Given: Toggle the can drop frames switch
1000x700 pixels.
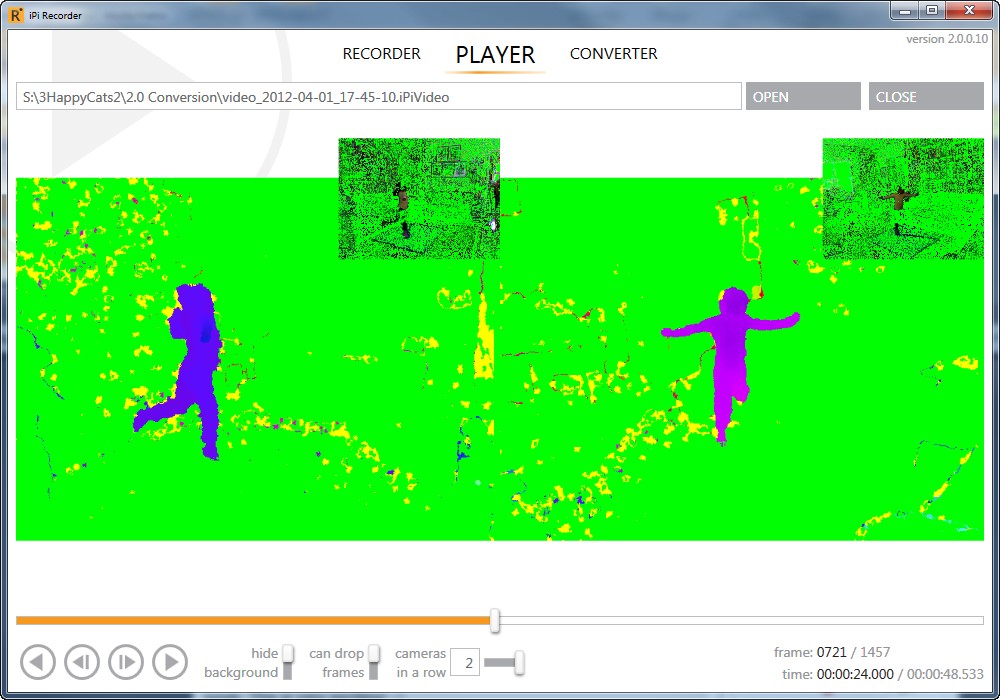Looking at the screenshot, I should (374, 662).
